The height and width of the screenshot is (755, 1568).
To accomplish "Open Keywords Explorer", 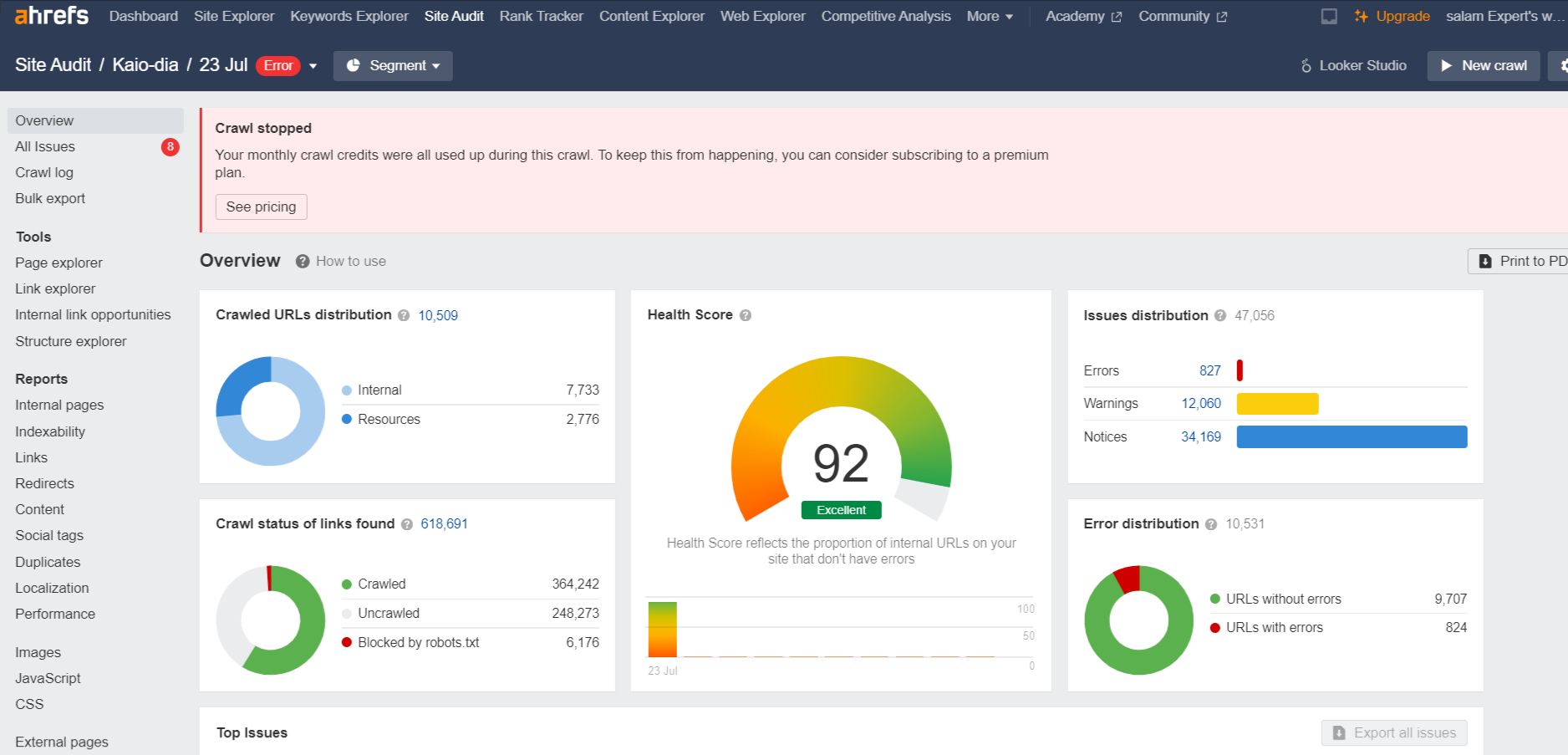I will 349,16.
